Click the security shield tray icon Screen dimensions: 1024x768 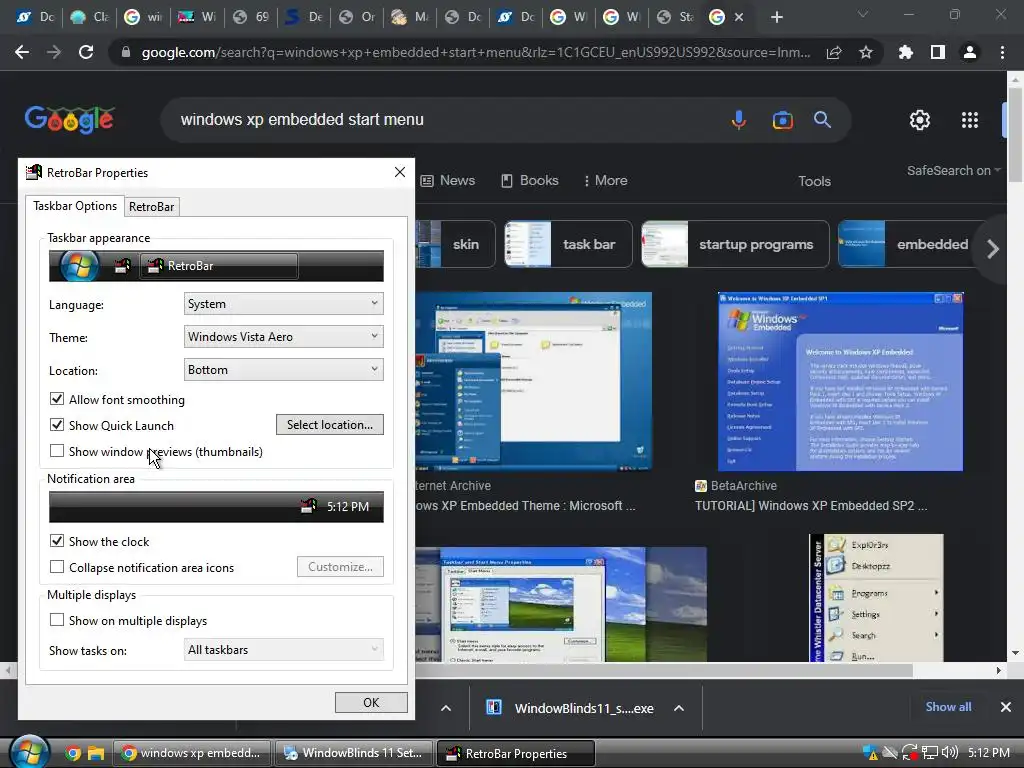(870, 753)
